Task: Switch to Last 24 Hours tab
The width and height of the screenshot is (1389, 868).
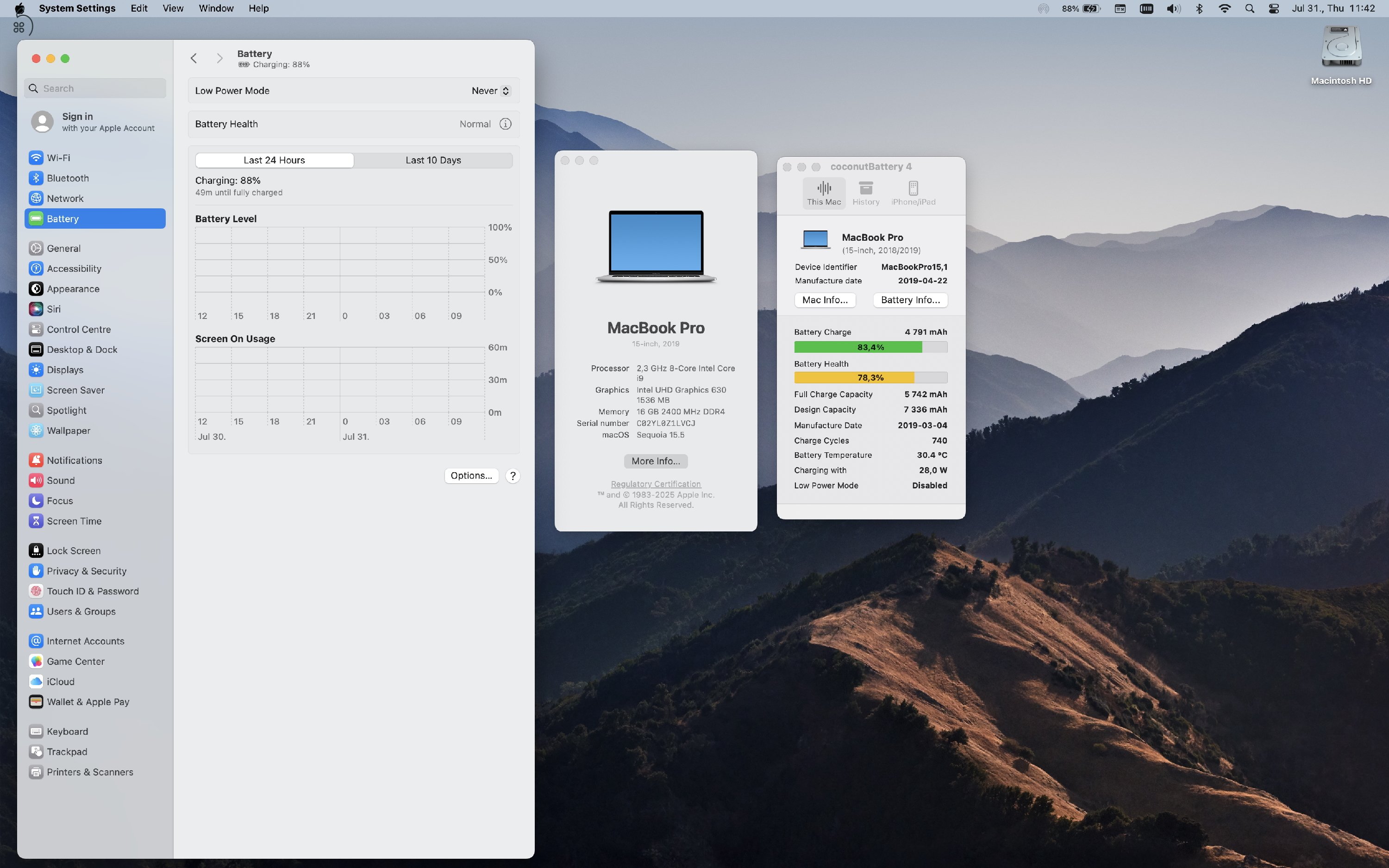Action: click(275, 160)
